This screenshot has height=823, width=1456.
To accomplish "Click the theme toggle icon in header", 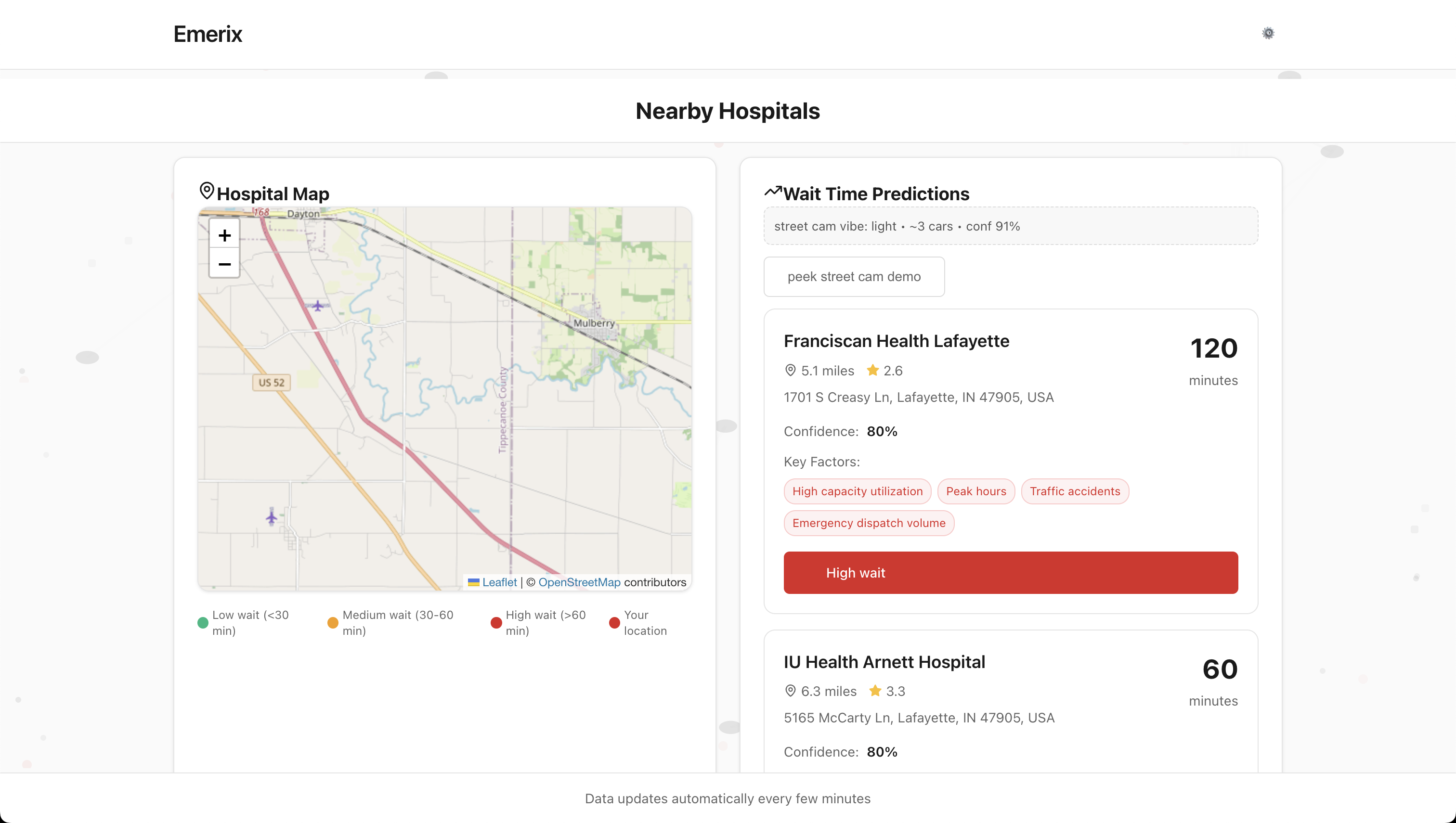I will [1268, 33].
